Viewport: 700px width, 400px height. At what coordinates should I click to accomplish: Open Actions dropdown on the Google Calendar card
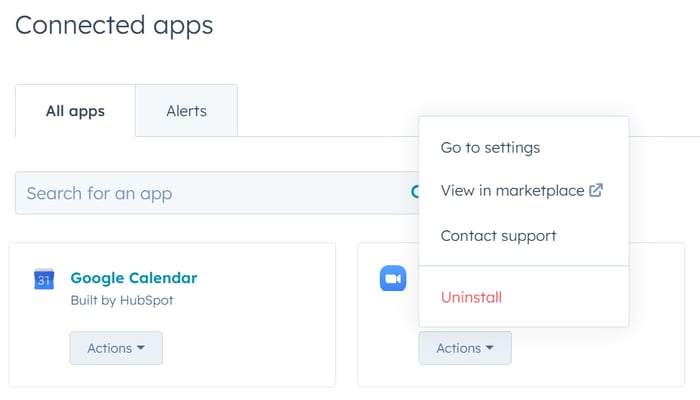point(115,348)
